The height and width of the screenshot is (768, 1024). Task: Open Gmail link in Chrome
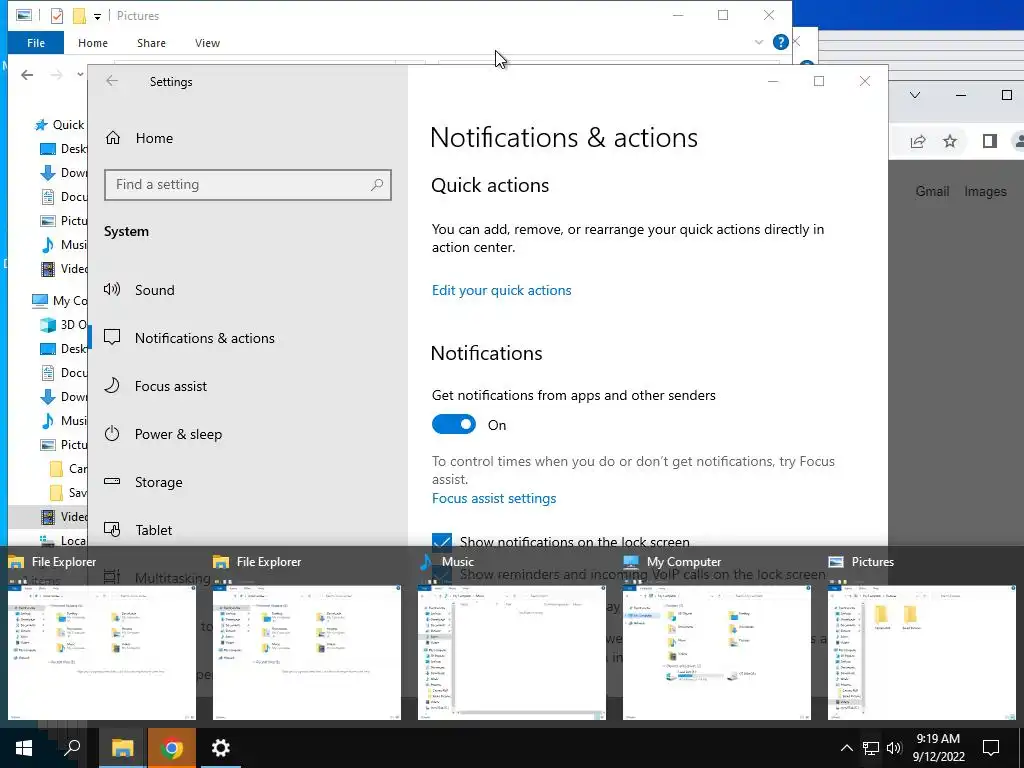pos(932,191)
